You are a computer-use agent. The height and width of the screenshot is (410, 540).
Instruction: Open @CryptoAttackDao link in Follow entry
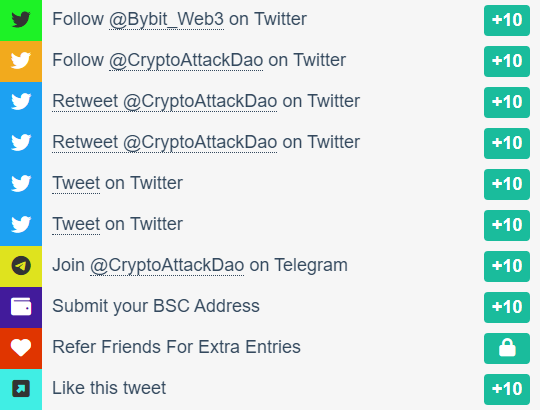tap(186, 61)
